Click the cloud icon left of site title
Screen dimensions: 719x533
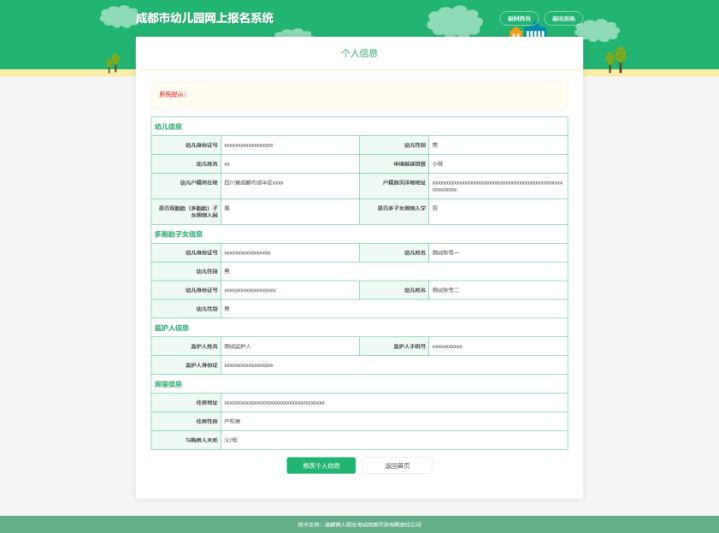click(x=118, y=17)
